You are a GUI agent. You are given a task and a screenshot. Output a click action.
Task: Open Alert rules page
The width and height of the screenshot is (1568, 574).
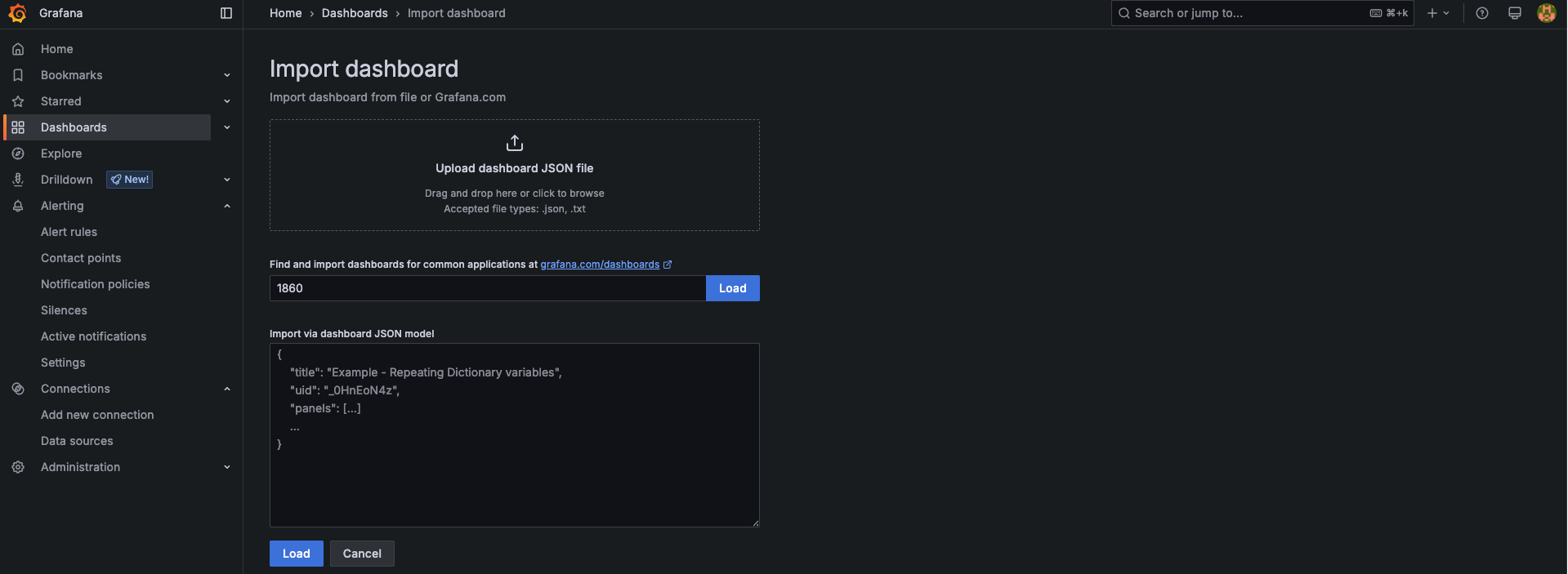pyautogui.click(x=69, y=232)
